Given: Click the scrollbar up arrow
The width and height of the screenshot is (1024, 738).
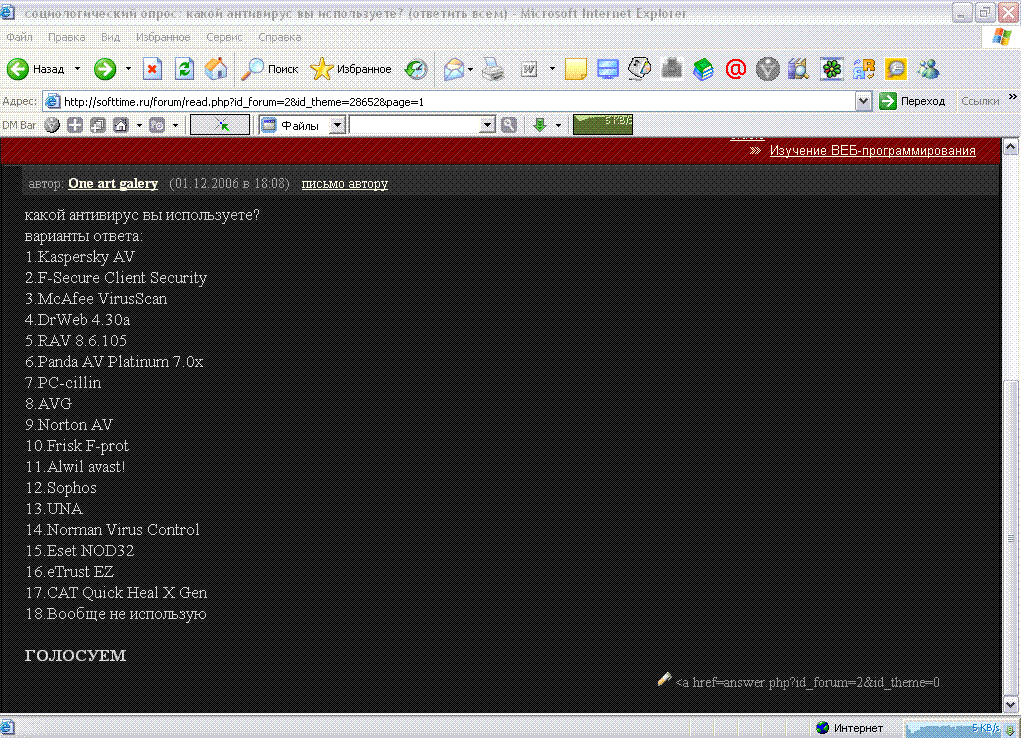Looking at the screenshot, I should [x=1011, y=146].
